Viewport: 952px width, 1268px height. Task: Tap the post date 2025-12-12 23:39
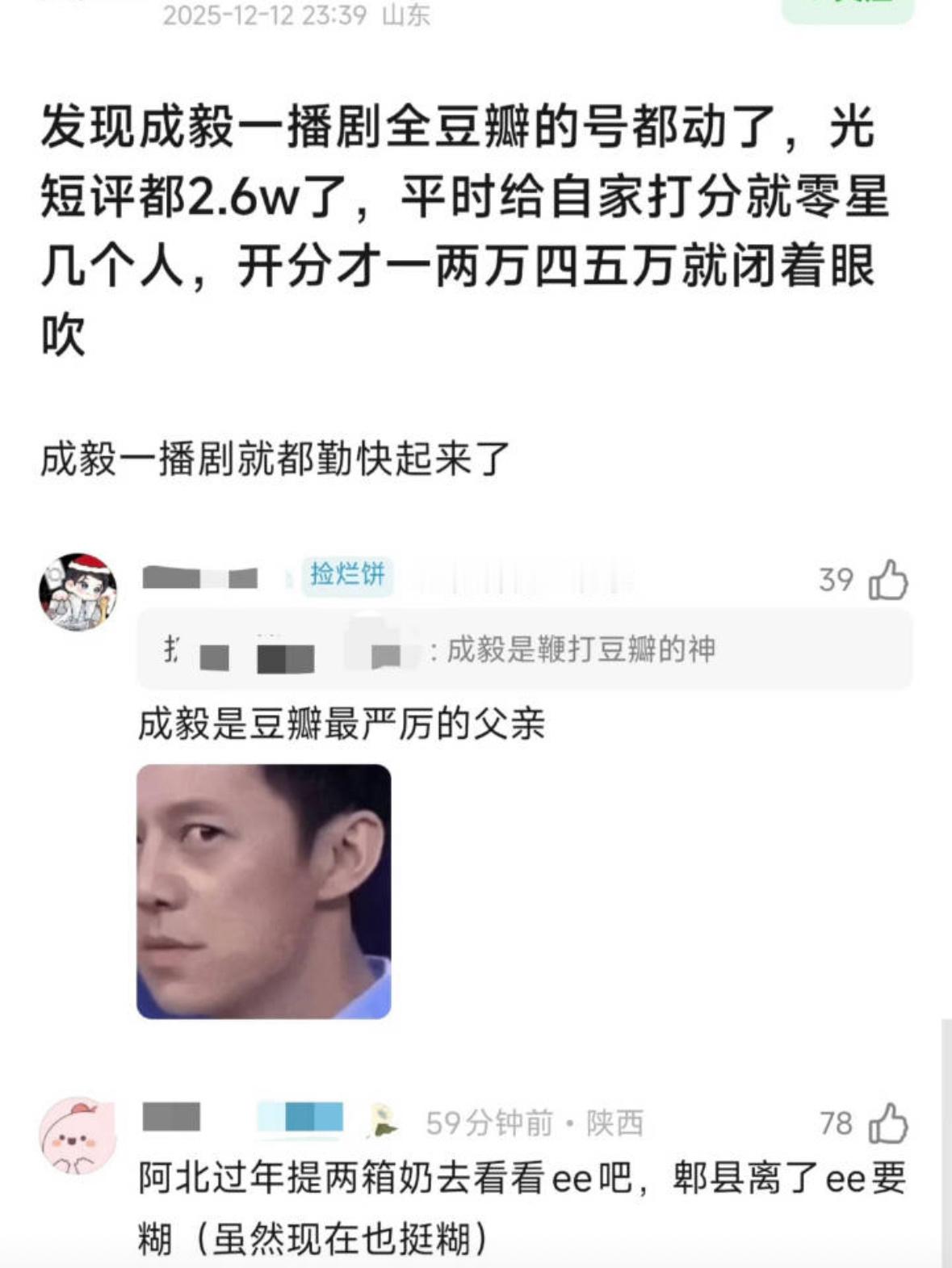[x=265, y=15]
